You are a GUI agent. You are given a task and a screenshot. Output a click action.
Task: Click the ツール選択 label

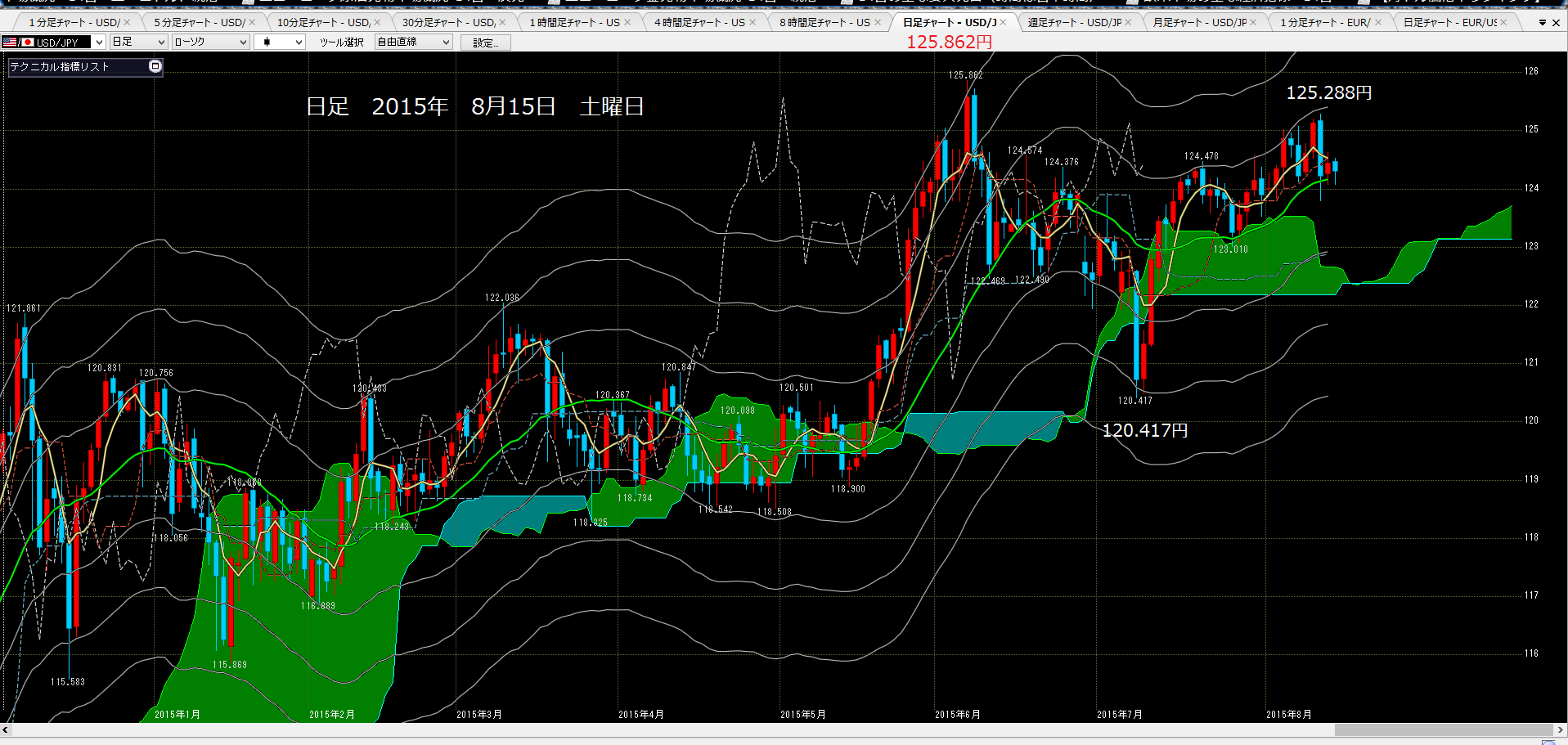[341, 43]
